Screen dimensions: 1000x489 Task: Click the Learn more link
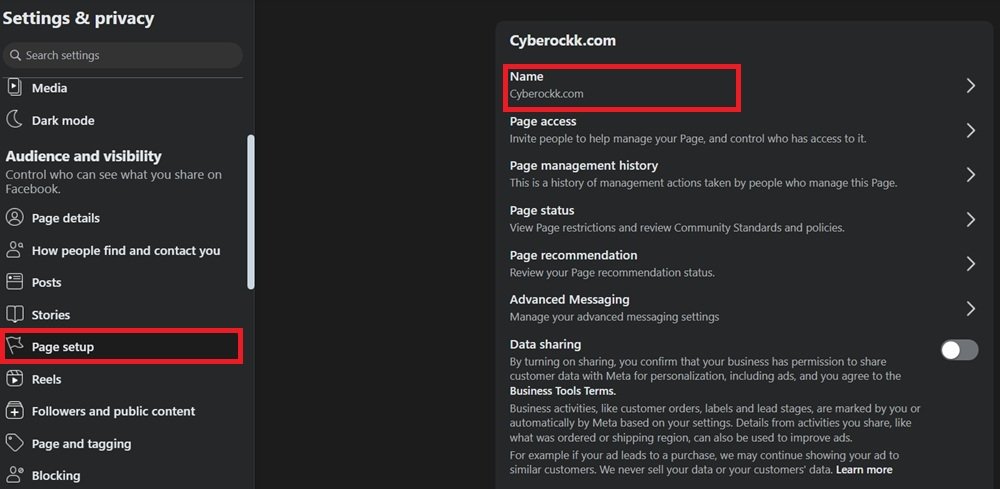pyautogui.click(x=864, y=469)
